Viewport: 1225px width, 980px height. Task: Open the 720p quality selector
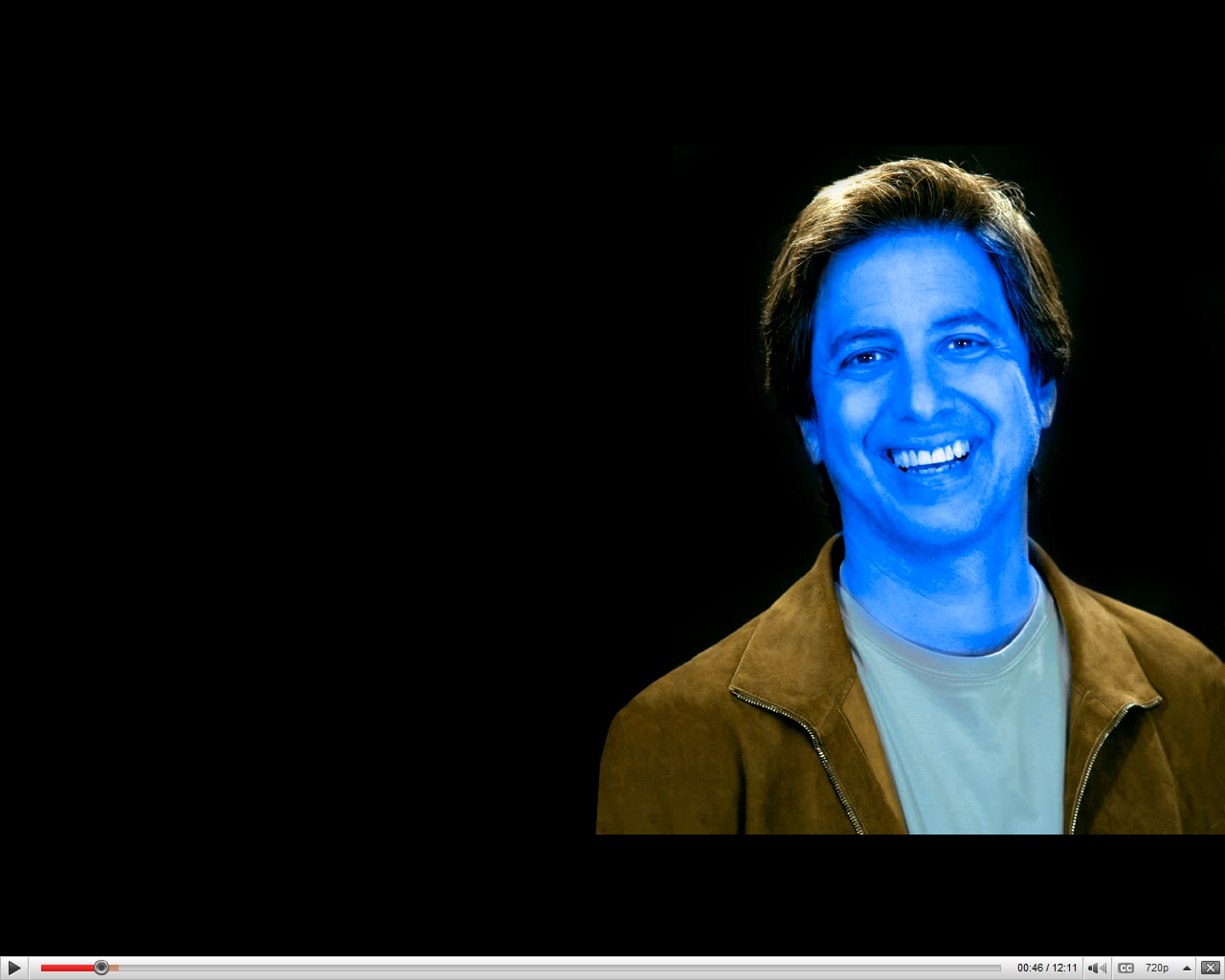1157,969
